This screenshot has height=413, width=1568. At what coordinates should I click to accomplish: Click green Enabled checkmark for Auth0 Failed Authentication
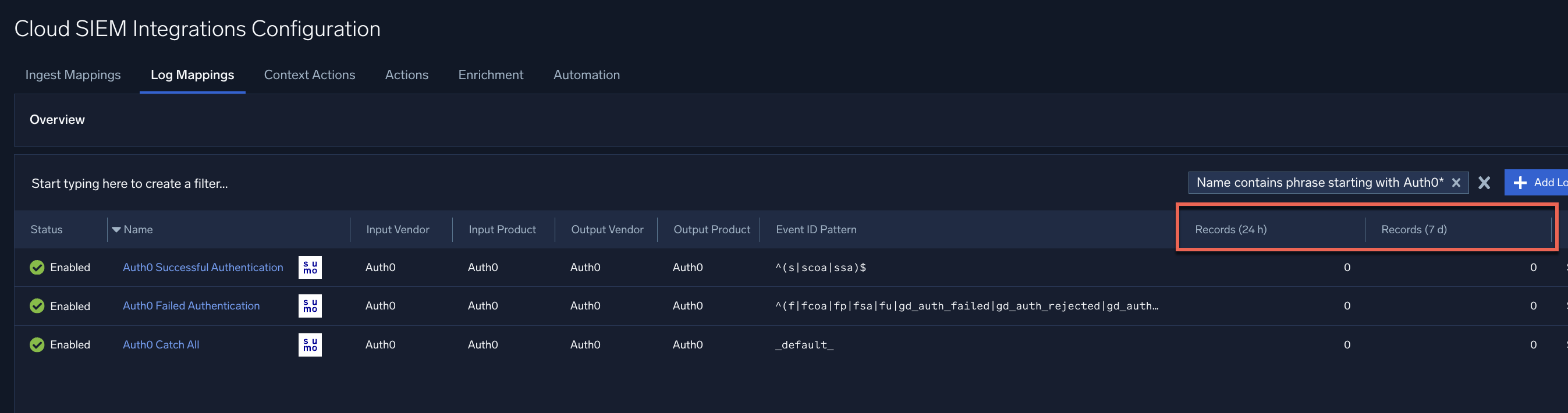pos(37,306)
